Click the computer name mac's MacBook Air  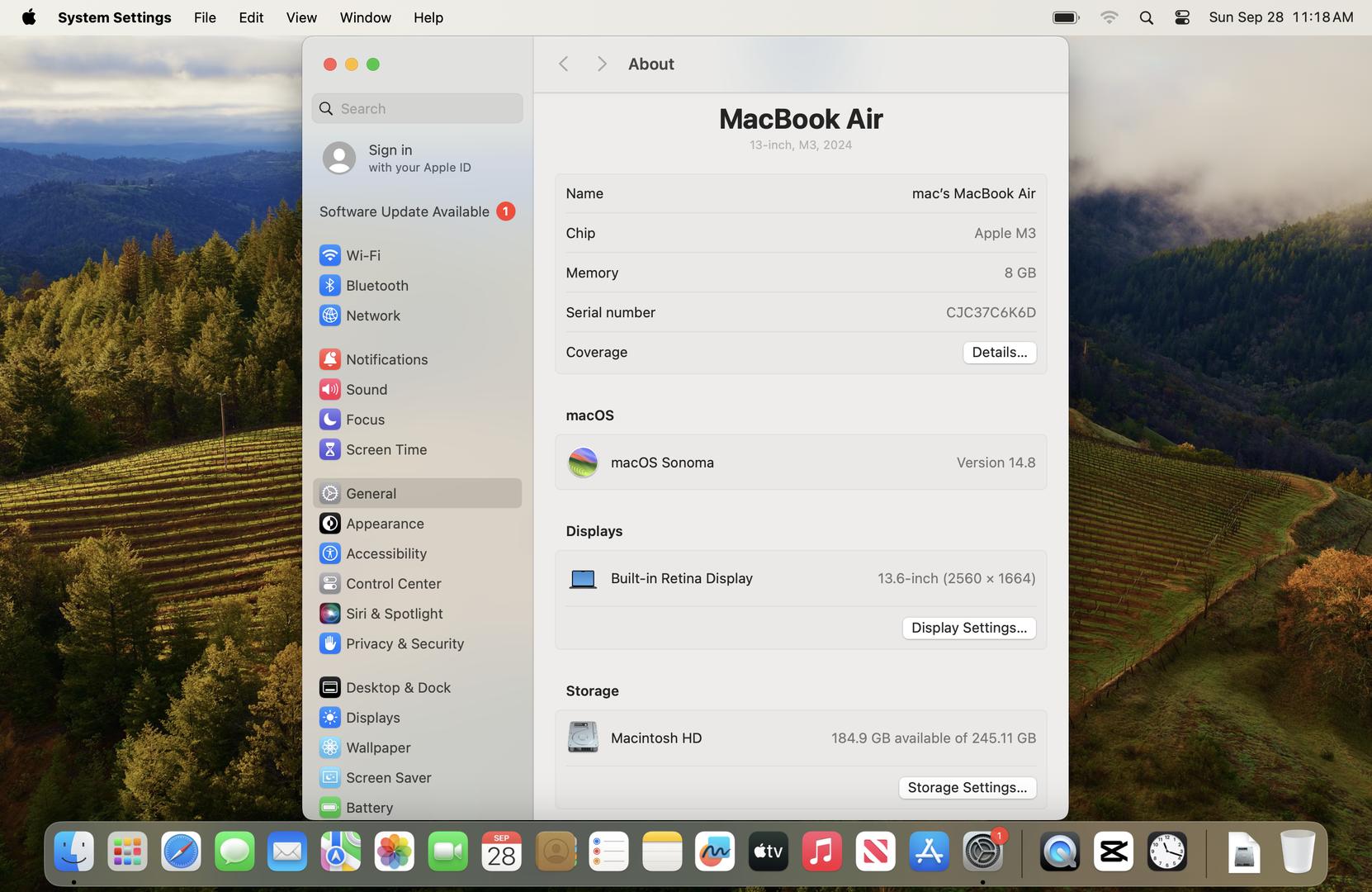[973, 193]
